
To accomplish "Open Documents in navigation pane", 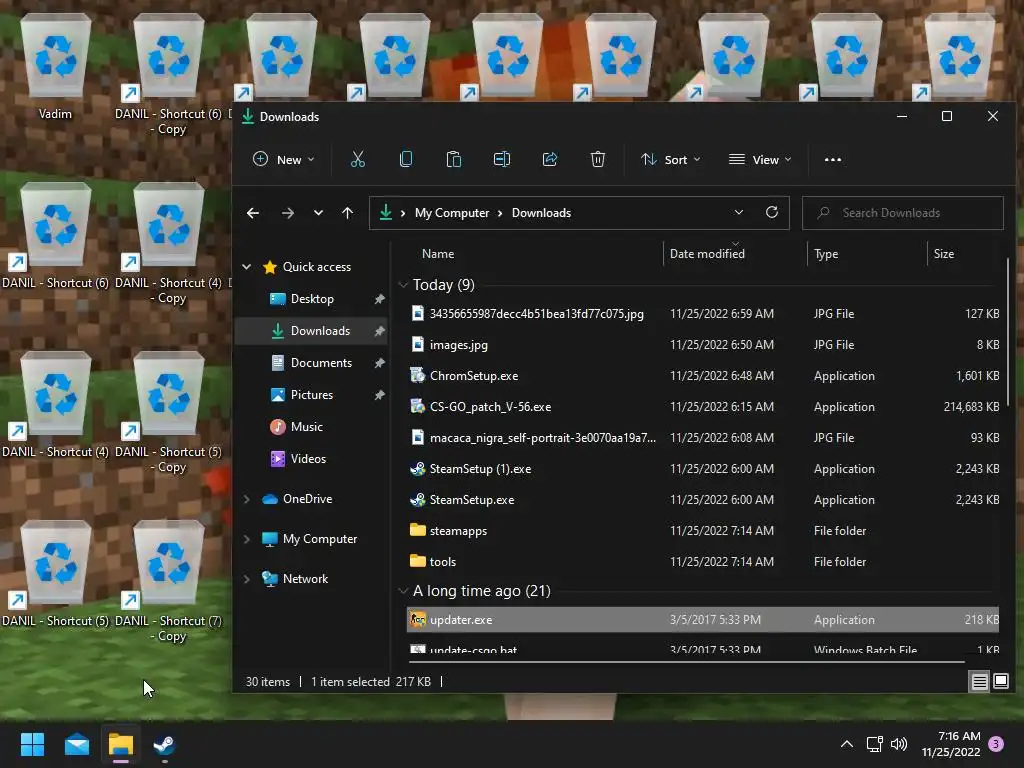I will point(321,363).
